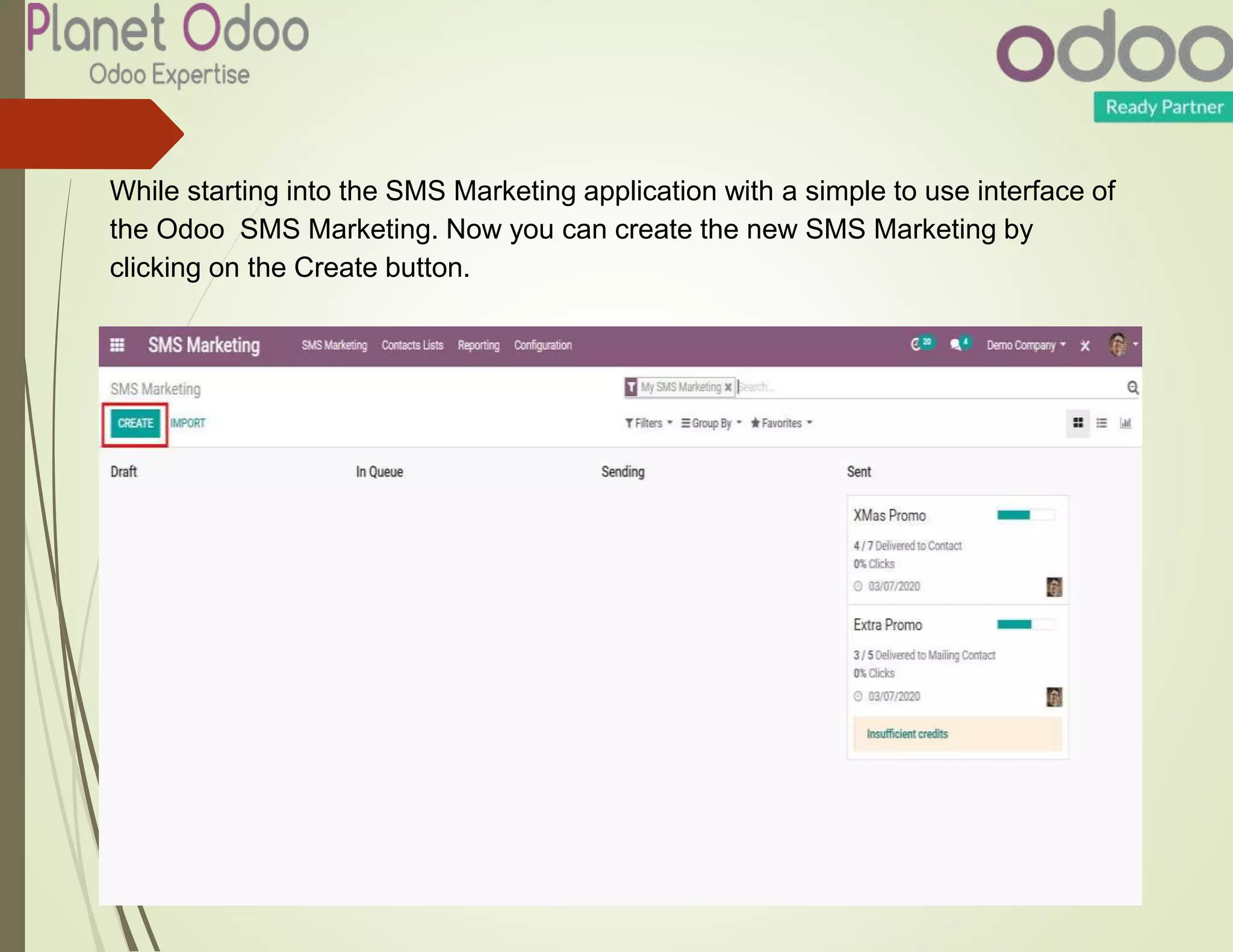Open the user avatar menu

[1123, 345]
